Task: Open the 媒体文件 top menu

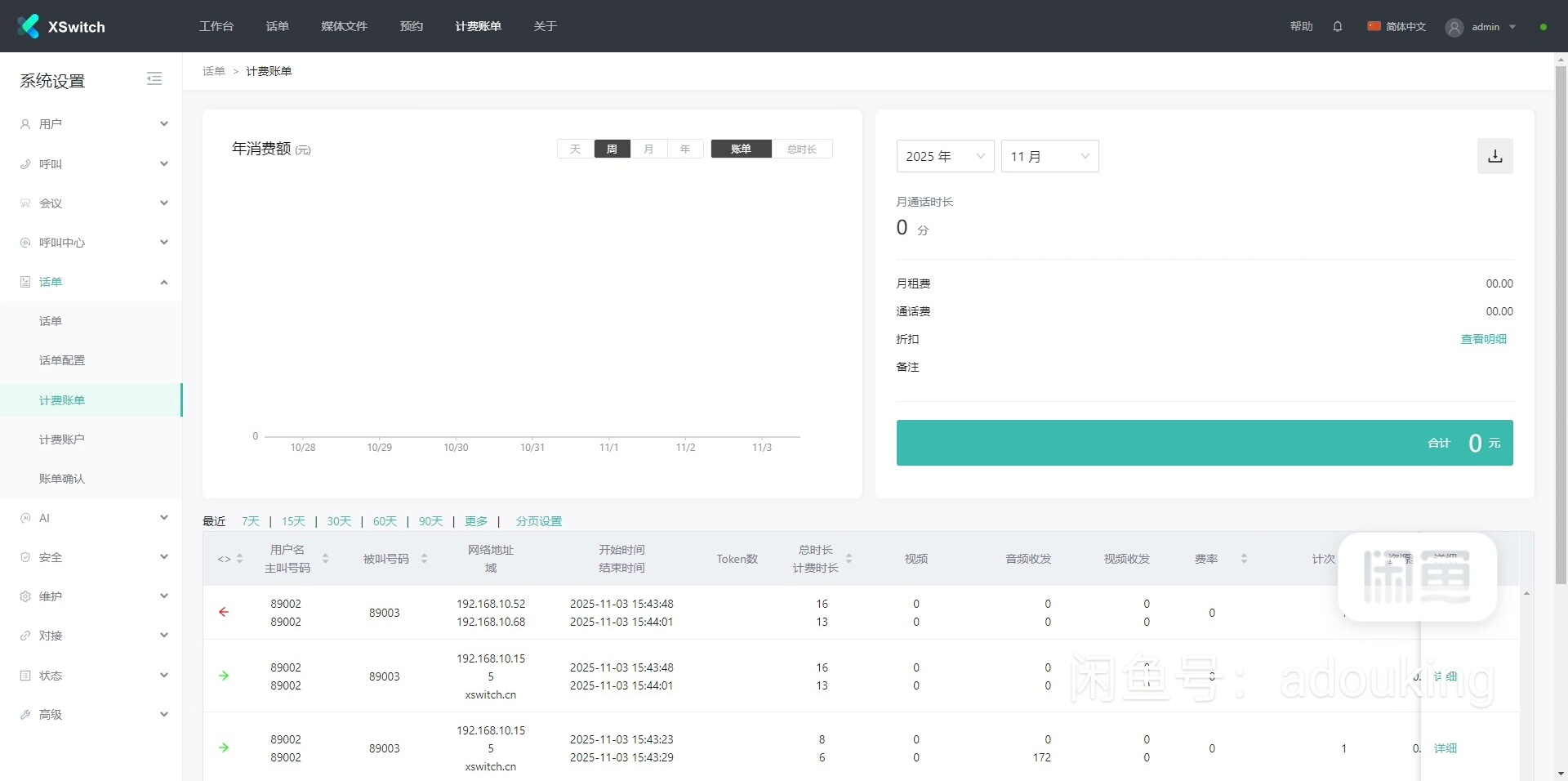Action: (344, 26)
